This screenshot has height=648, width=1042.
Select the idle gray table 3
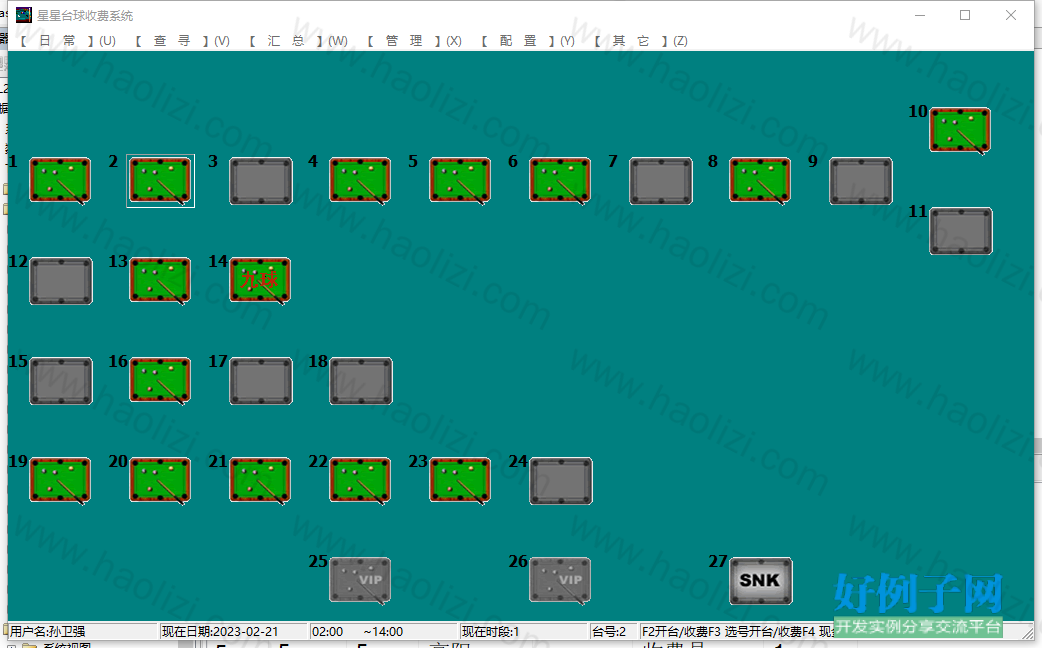pyautogui.click(x=261, y=181)
